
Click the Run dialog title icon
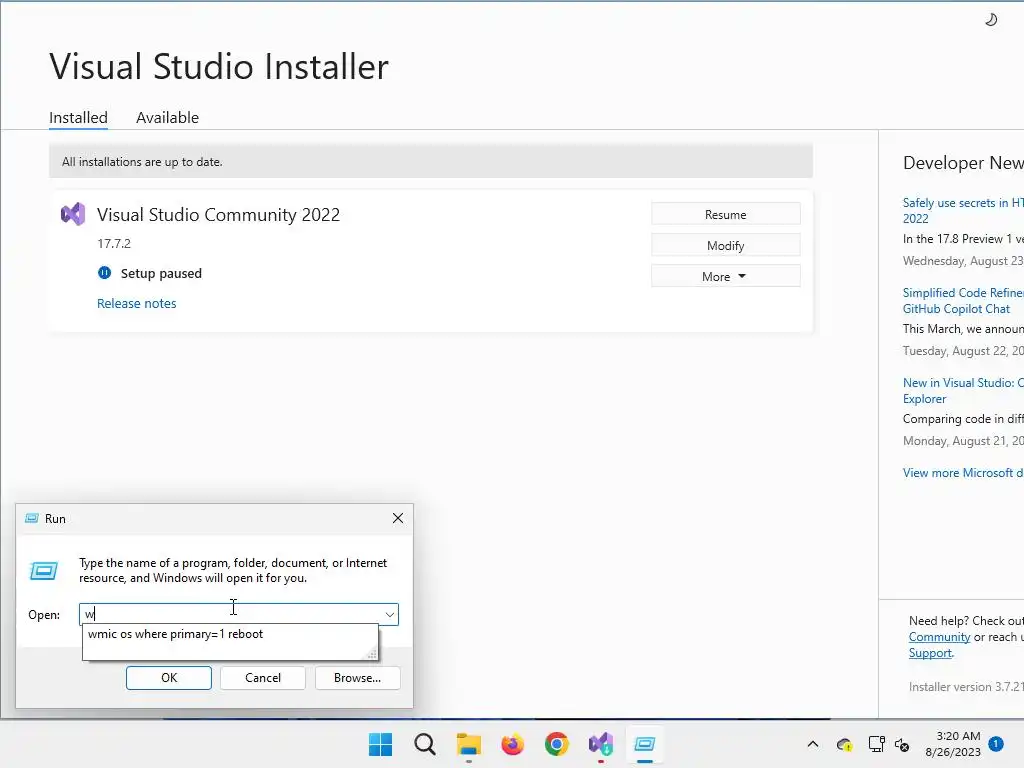click(31, 519)
